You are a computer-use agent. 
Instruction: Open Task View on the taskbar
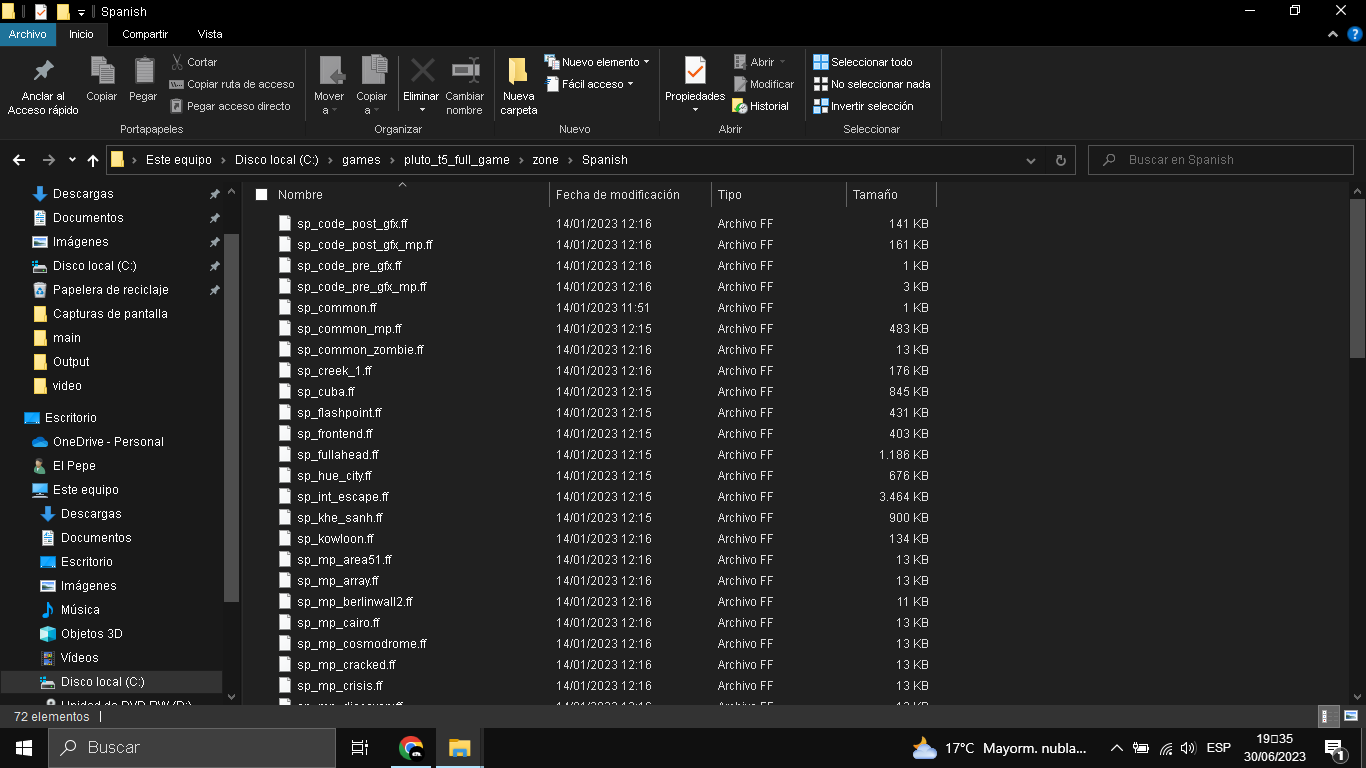pos(360,747)
